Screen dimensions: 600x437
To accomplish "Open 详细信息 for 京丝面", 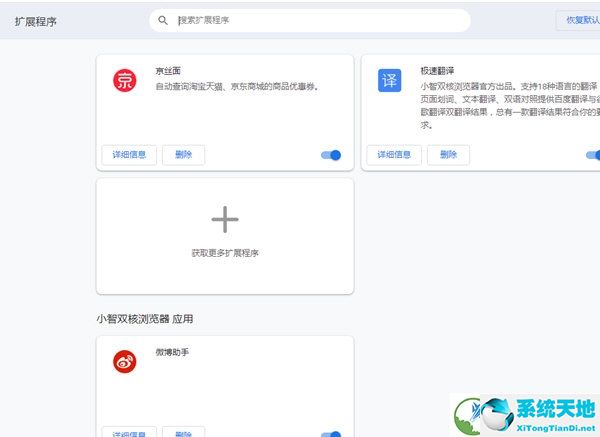I will (129, 155).
